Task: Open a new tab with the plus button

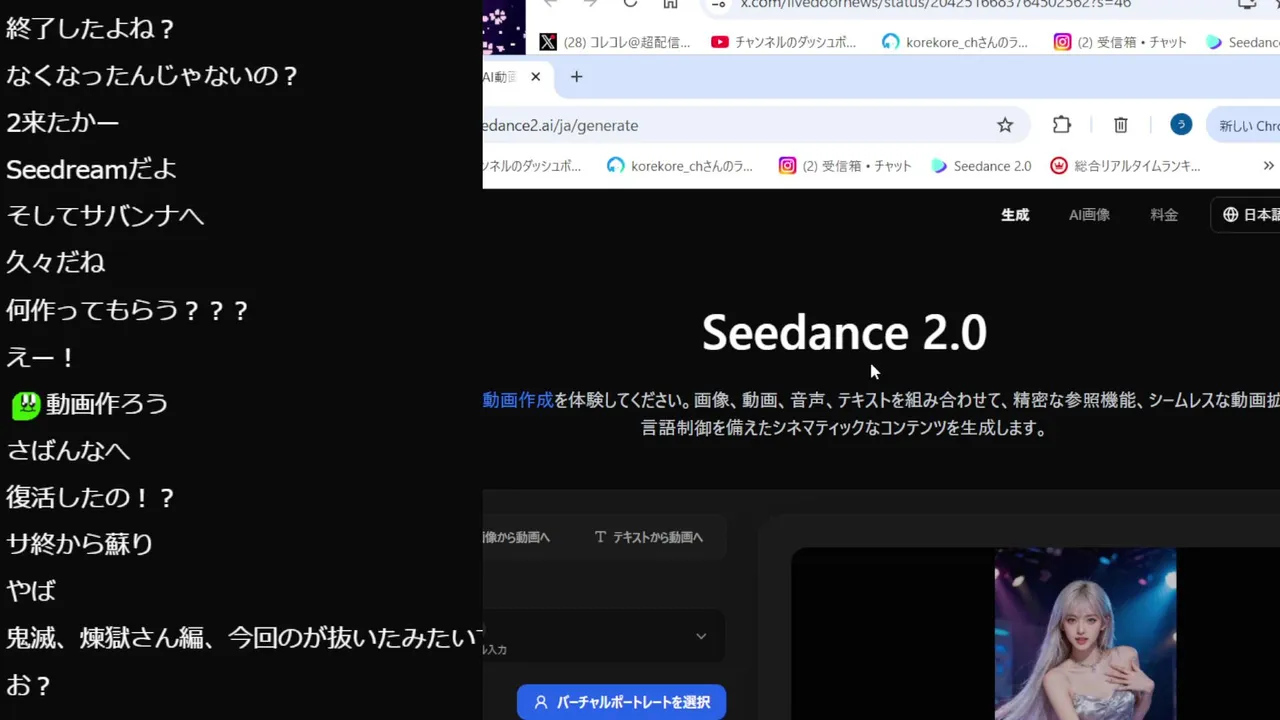Action: click(x=576, y=77)
